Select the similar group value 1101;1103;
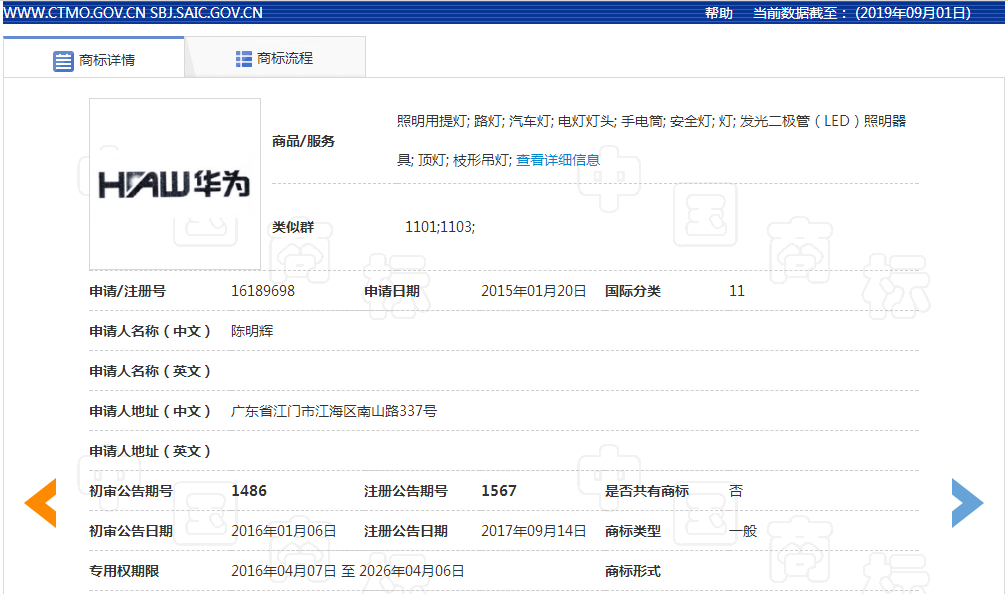 (440, 226)
